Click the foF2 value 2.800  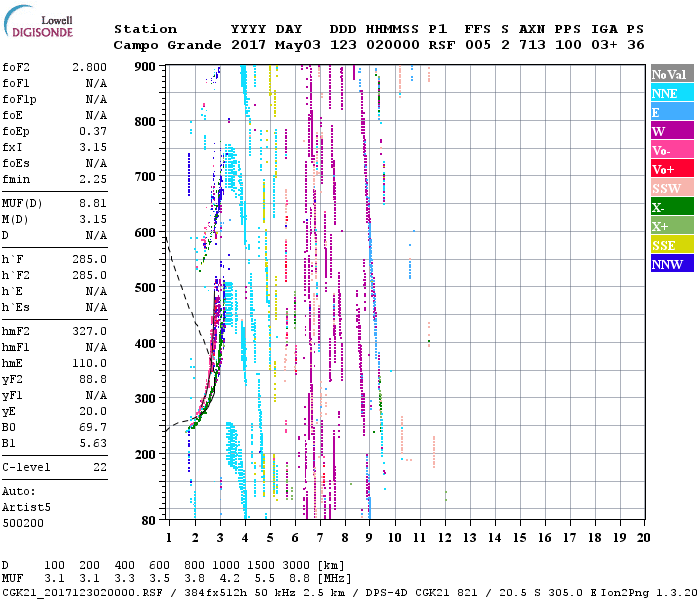pos(89,67)
